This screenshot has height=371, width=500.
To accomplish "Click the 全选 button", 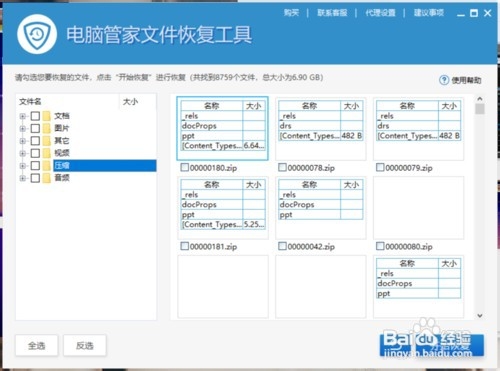I will click(x=37, y=345).
